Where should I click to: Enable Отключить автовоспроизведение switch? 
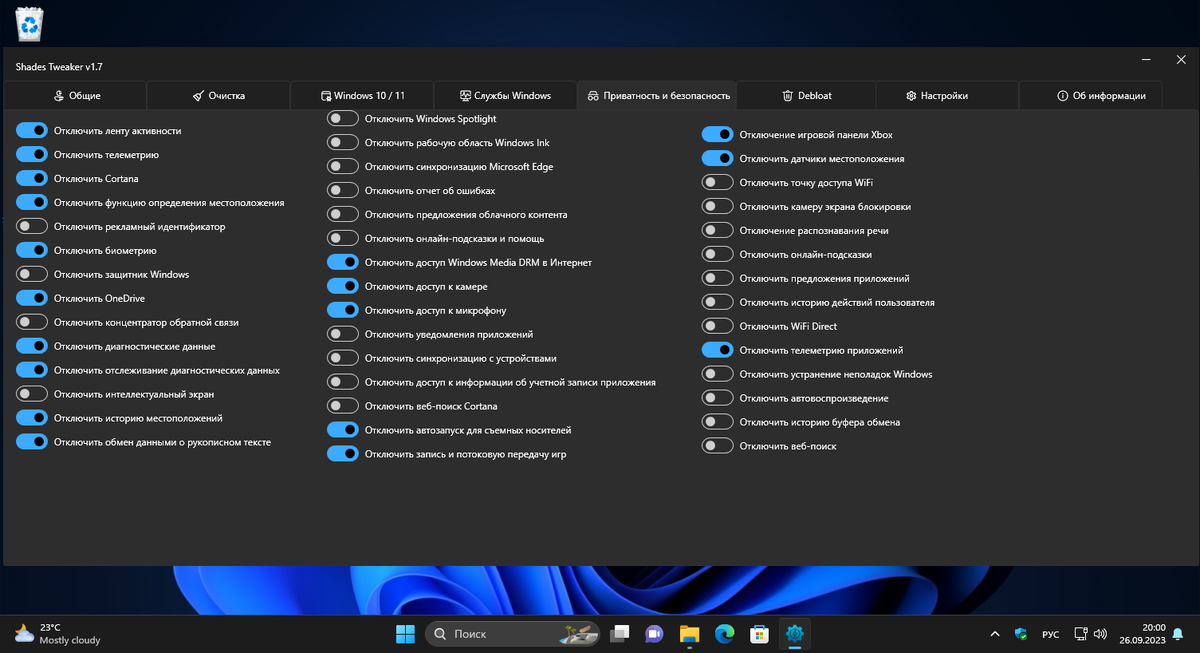(x=718, y=398)
